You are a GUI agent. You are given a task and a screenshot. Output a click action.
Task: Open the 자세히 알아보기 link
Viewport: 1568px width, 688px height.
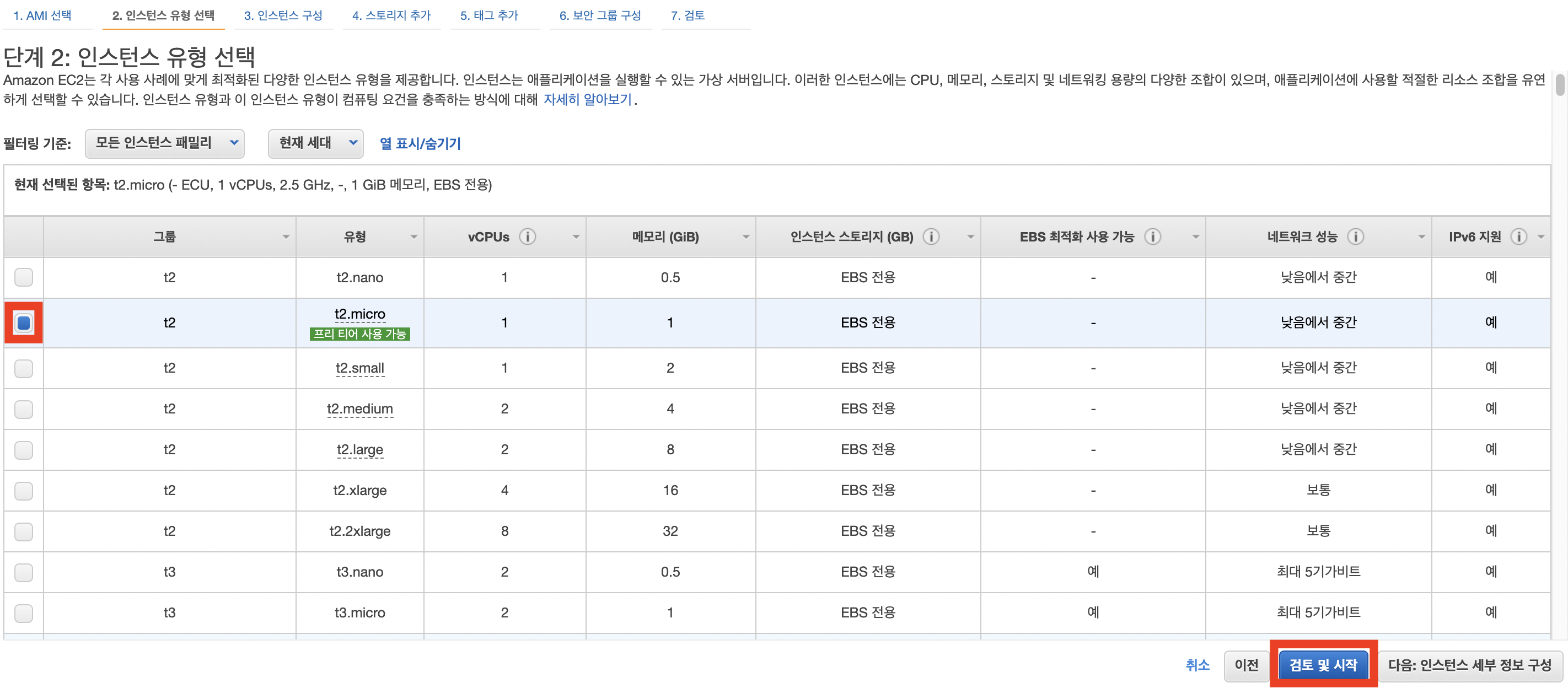coord(587,99)
